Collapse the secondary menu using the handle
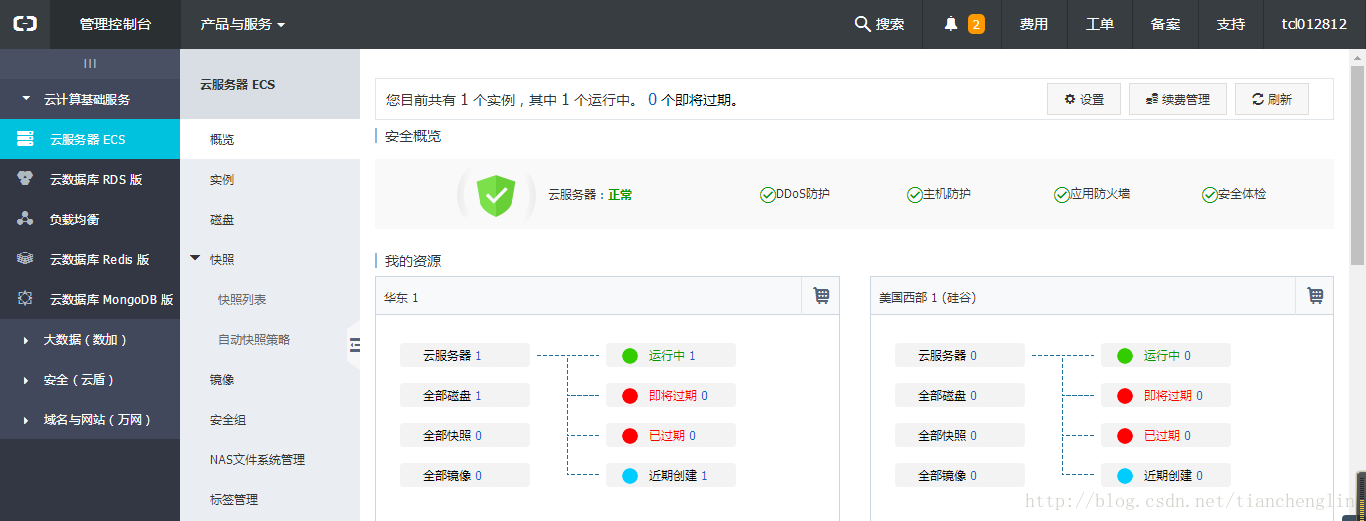This screenshot has width=1366, height=521. tap(354, 345)
